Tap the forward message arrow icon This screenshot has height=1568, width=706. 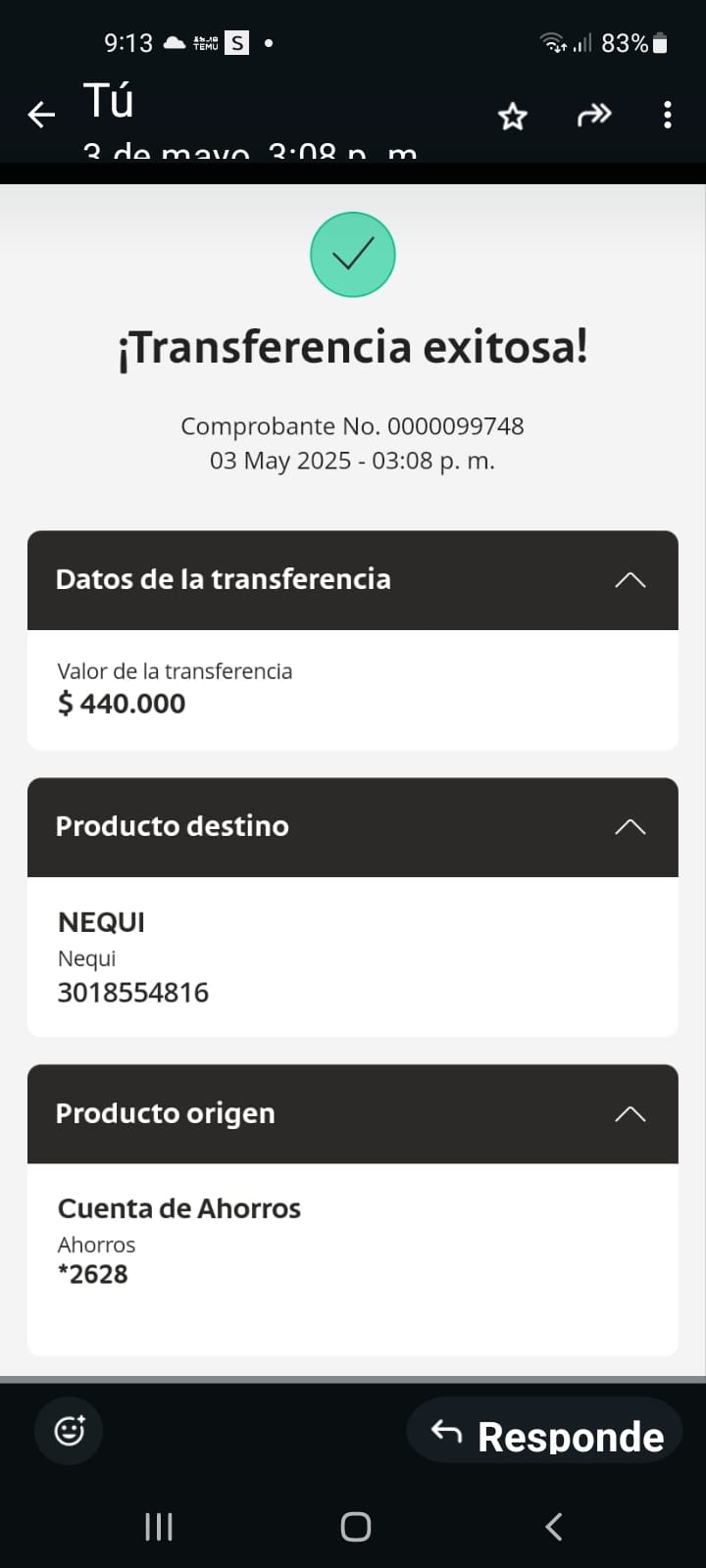click(593, 116)
